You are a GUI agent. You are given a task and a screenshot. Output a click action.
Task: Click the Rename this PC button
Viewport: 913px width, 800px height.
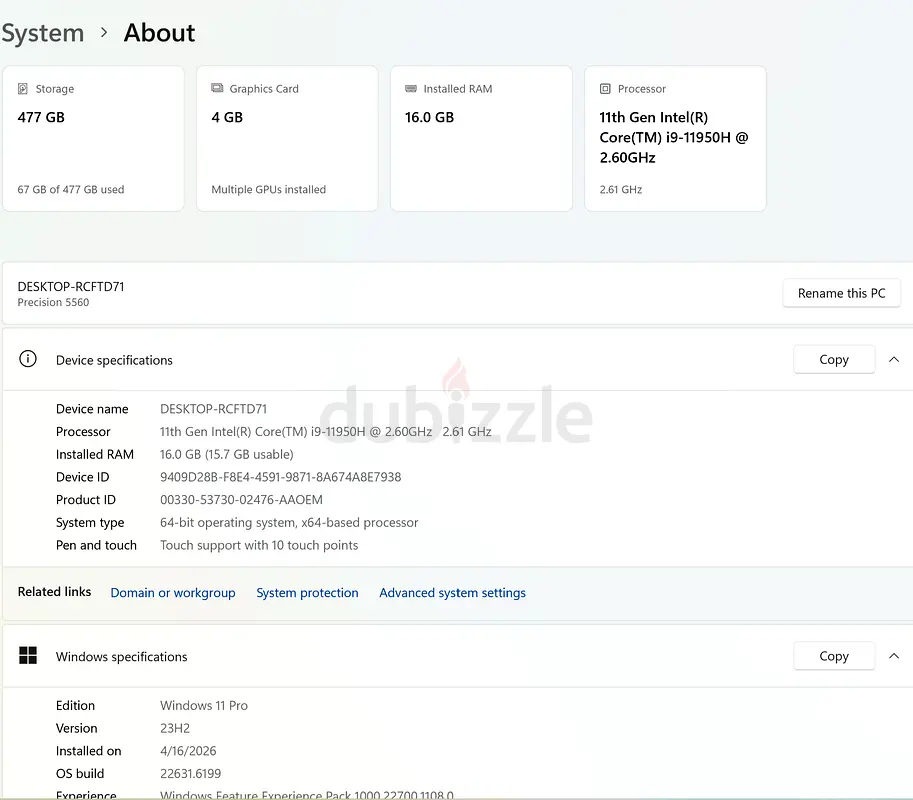(x=841, y=293)
